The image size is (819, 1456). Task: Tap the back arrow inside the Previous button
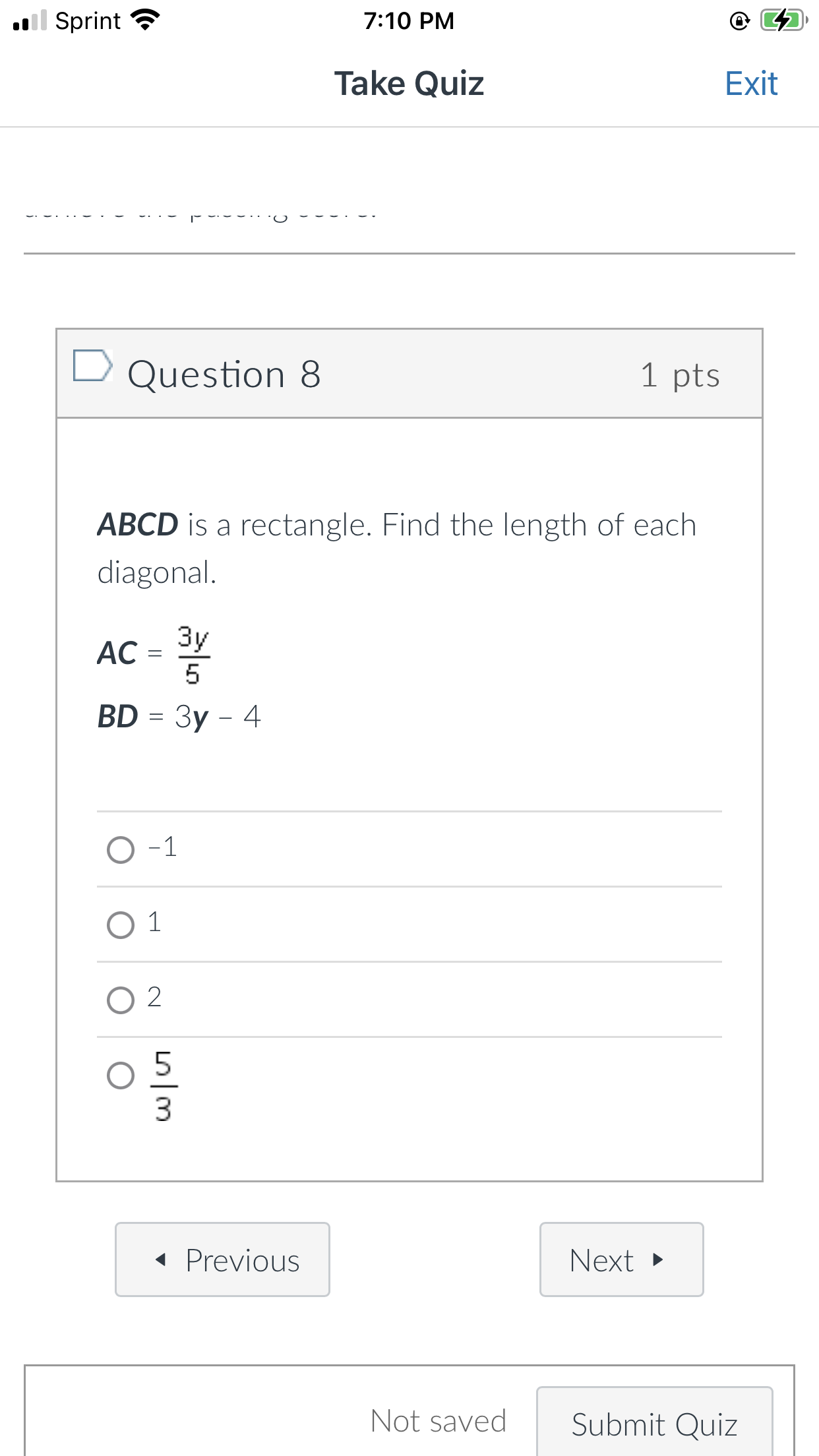click(160, 1259)
